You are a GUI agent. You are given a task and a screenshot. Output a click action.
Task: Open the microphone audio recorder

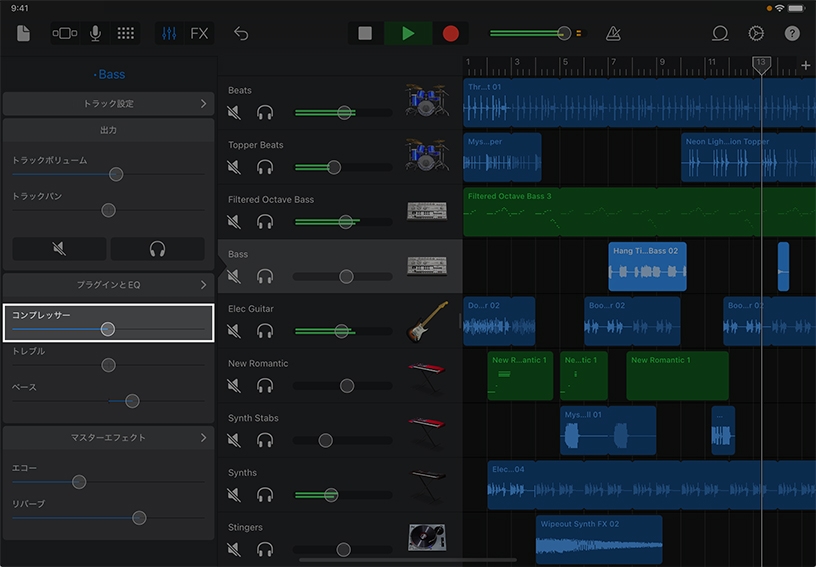[95, 33]
